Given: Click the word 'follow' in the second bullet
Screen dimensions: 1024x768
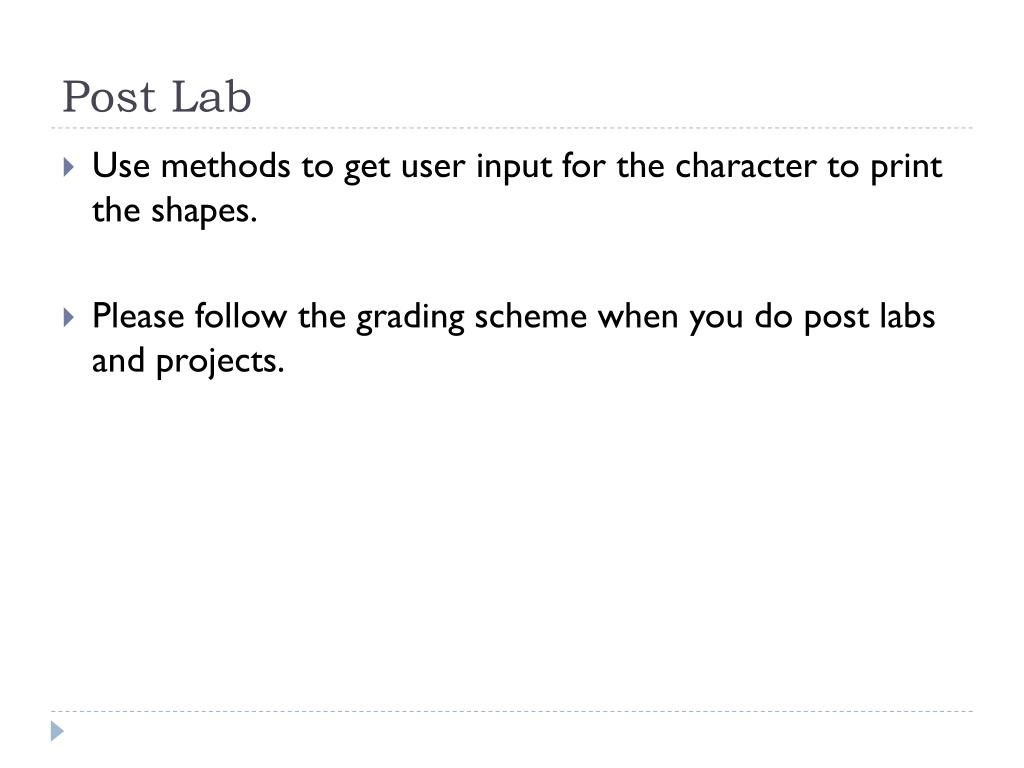Looking at the screenshot, I should 241,316.
